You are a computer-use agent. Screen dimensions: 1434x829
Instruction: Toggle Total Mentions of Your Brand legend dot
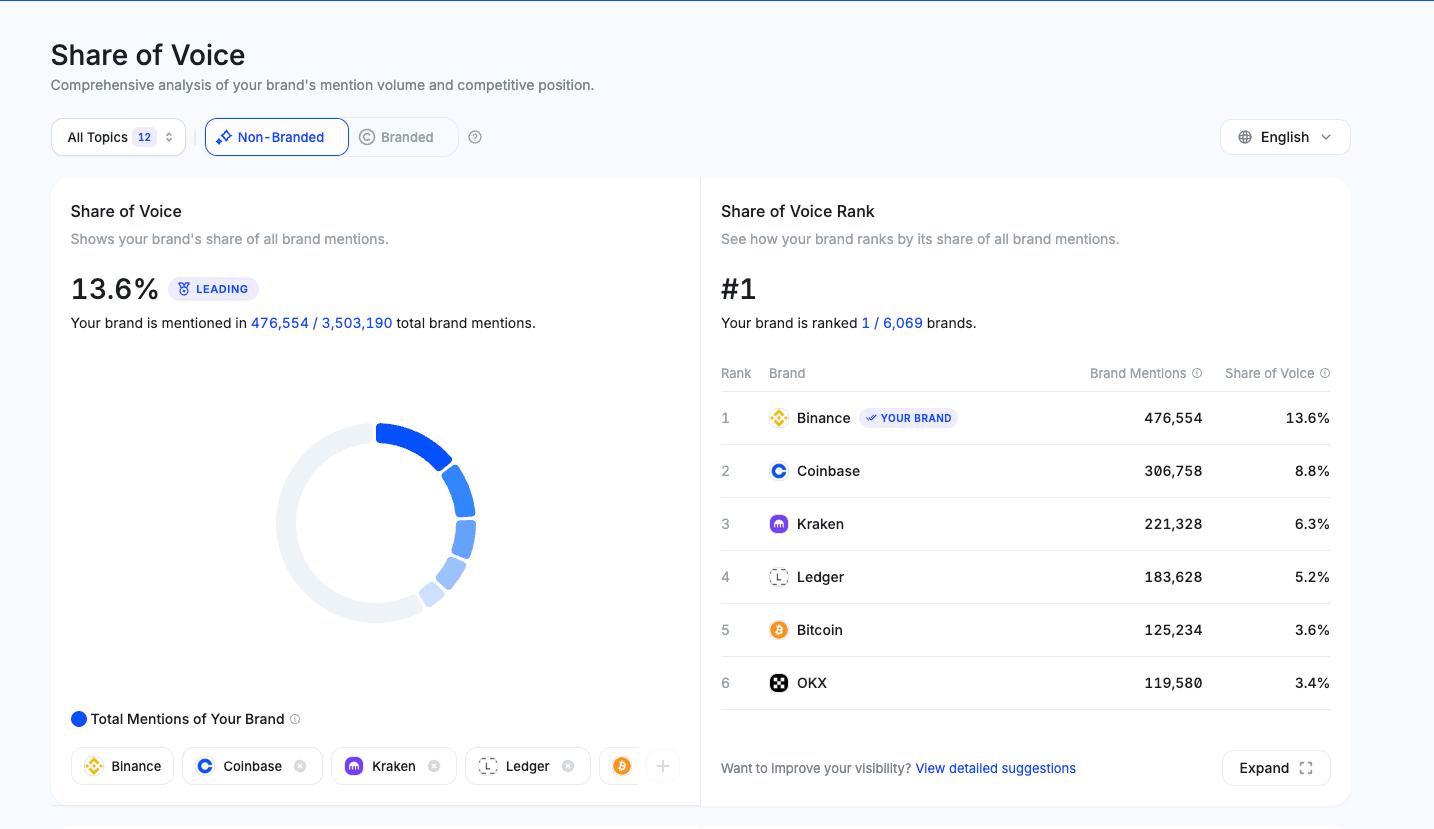[79, 719]
